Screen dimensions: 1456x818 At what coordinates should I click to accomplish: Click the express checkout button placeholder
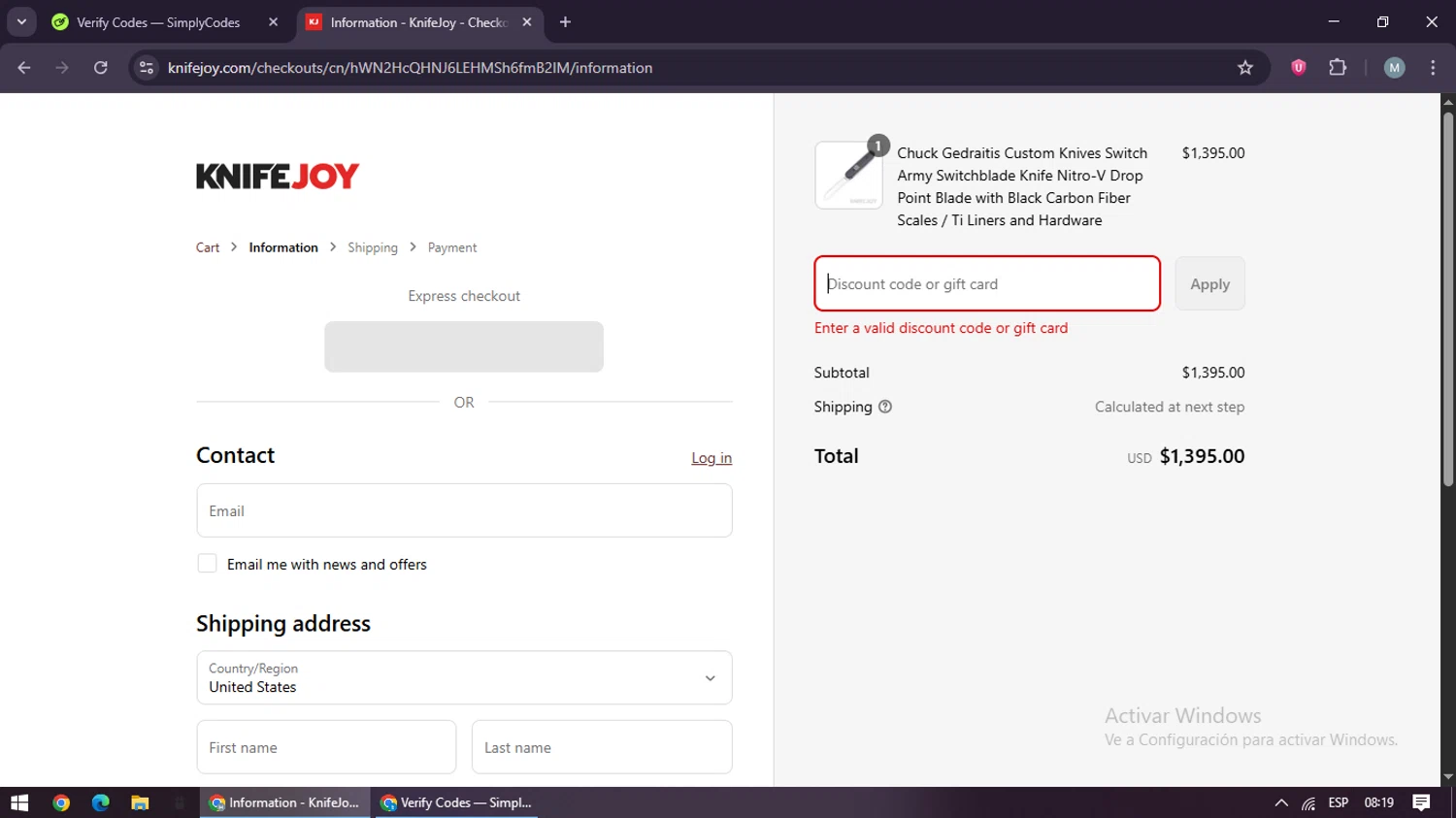(464, 346)
